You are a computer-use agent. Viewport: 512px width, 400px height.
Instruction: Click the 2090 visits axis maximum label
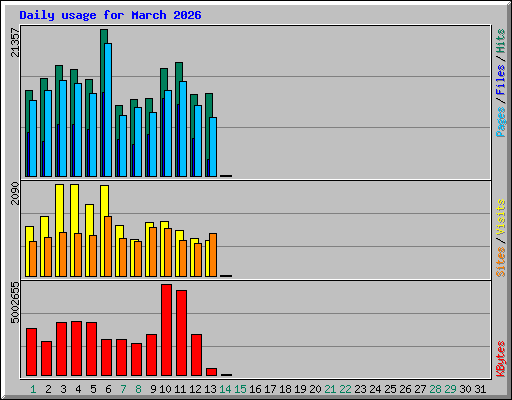tap(15, 193)
